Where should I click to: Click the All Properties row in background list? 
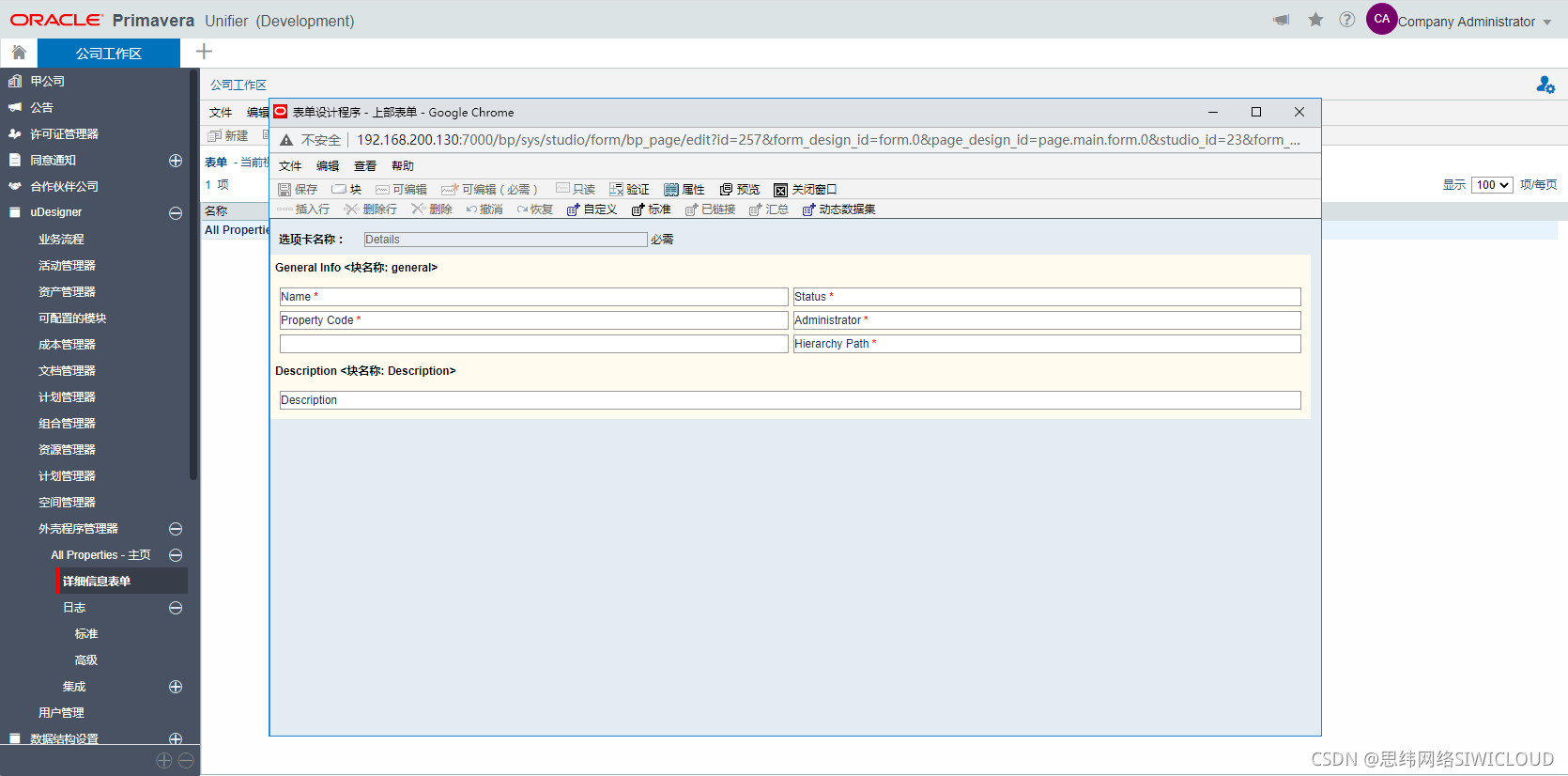[237, 230]
